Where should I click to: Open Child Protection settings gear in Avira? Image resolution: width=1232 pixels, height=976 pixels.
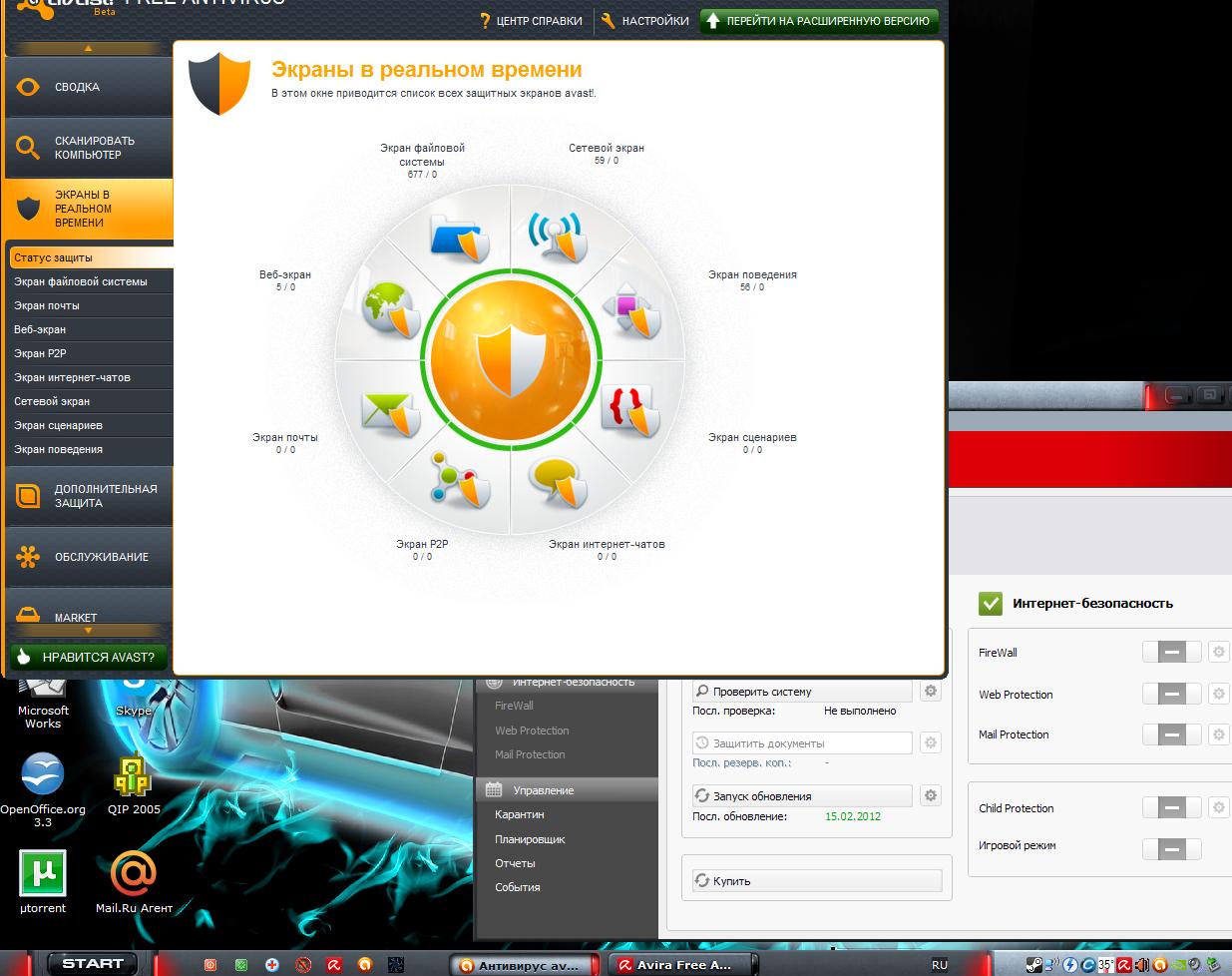tap(1218, 807)
